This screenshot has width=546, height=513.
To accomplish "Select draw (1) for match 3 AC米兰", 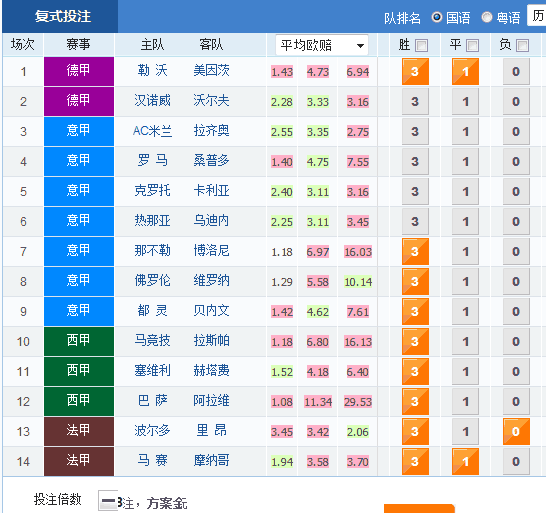I will (x=465, y=131).
